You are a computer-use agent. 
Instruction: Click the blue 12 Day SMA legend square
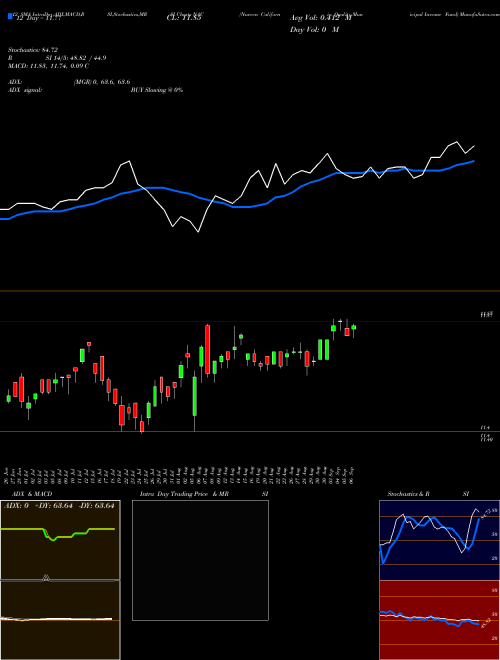pyautogui.click(x=11, y=17)
